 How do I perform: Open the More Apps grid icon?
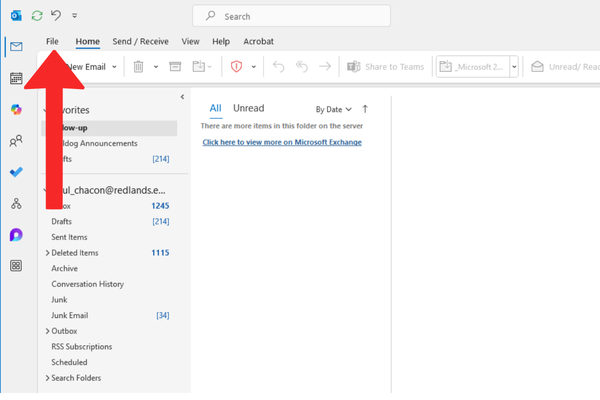(16, 266)
